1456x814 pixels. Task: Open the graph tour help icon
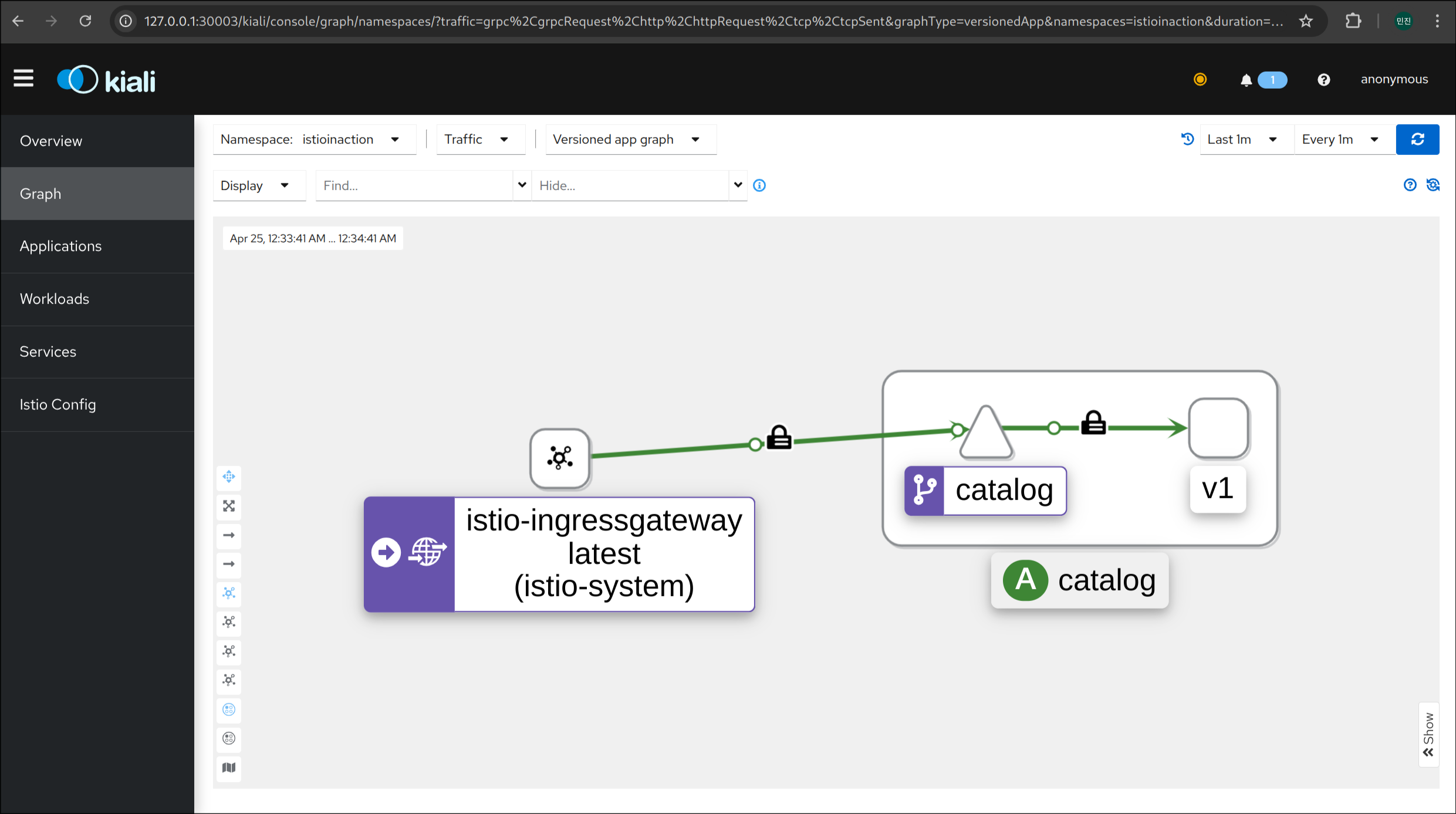coord(1410,185)
